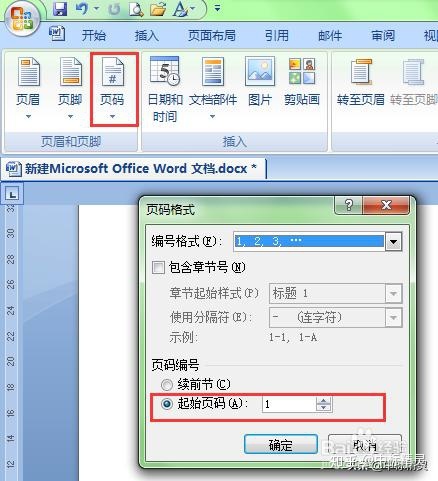The width and height of the screenshot is (438, 481).
Task: Click the 文档部件 icon
Action: click(213, 72)
